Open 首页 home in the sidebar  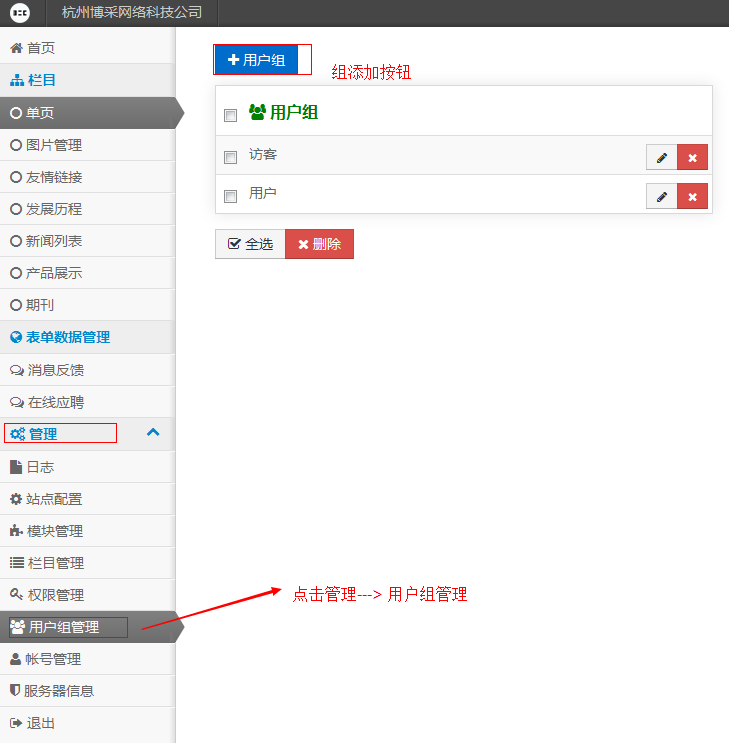click(40, 48)
